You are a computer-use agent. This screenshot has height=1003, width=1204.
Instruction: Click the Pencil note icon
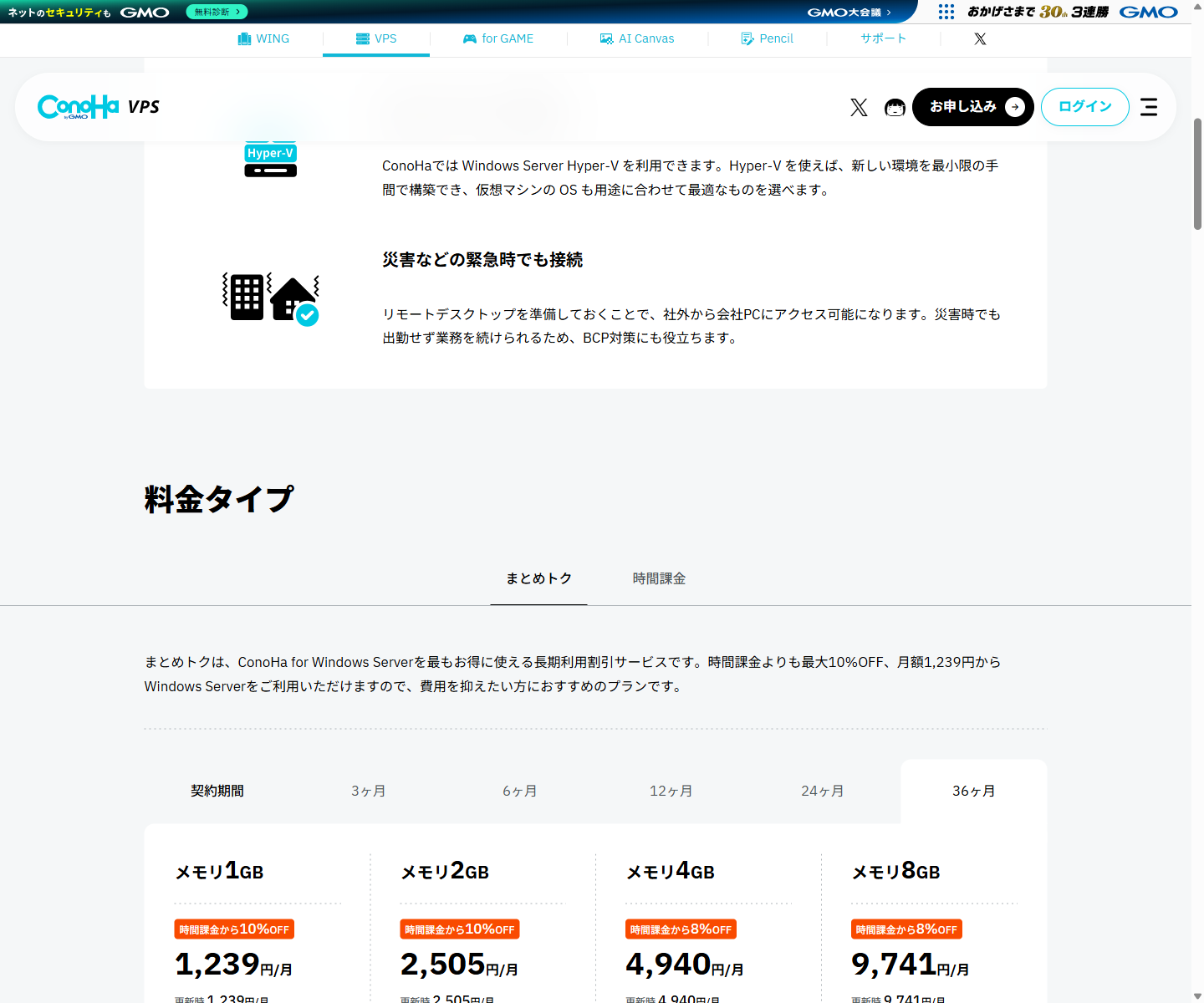click(747, 38)
